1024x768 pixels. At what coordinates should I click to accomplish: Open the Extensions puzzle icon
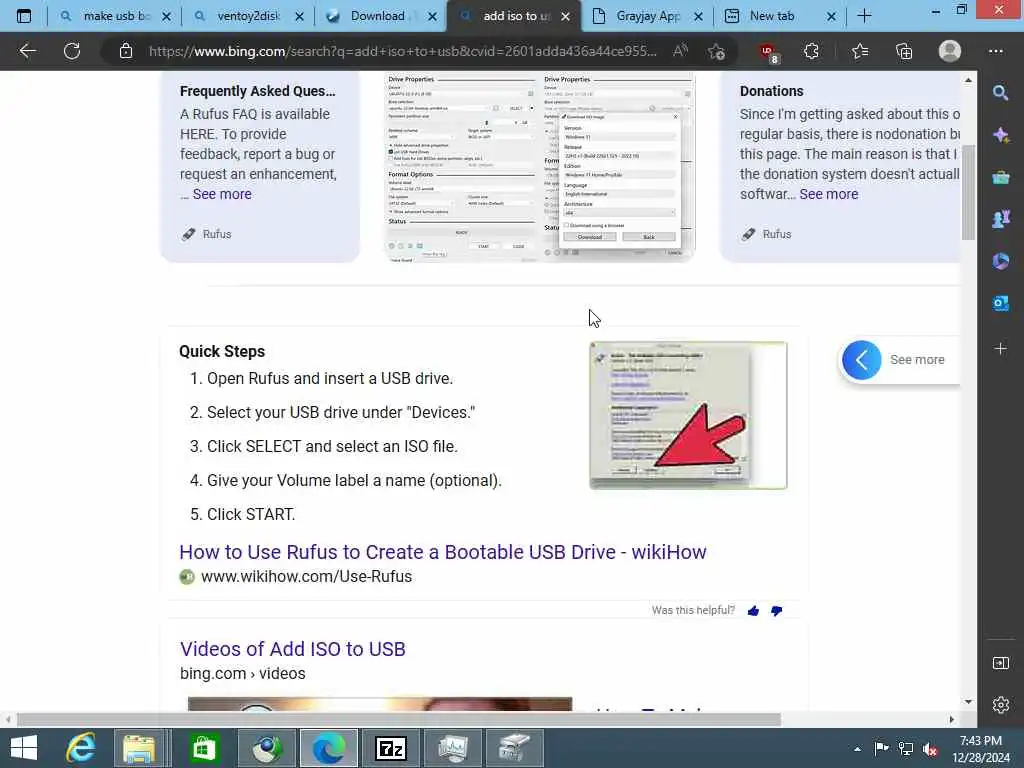click(x=811, y=51)
